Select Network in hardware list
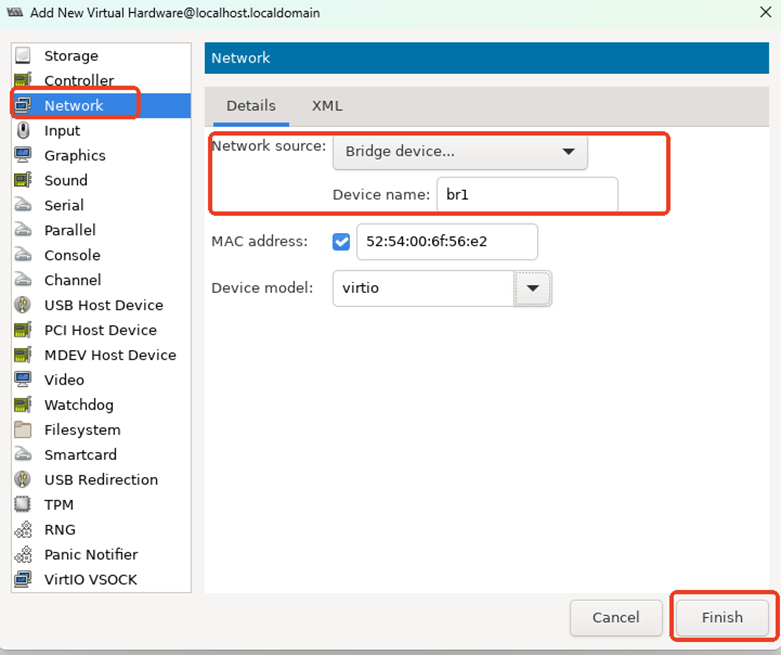 pyautogui.click(x=102, y=105)
